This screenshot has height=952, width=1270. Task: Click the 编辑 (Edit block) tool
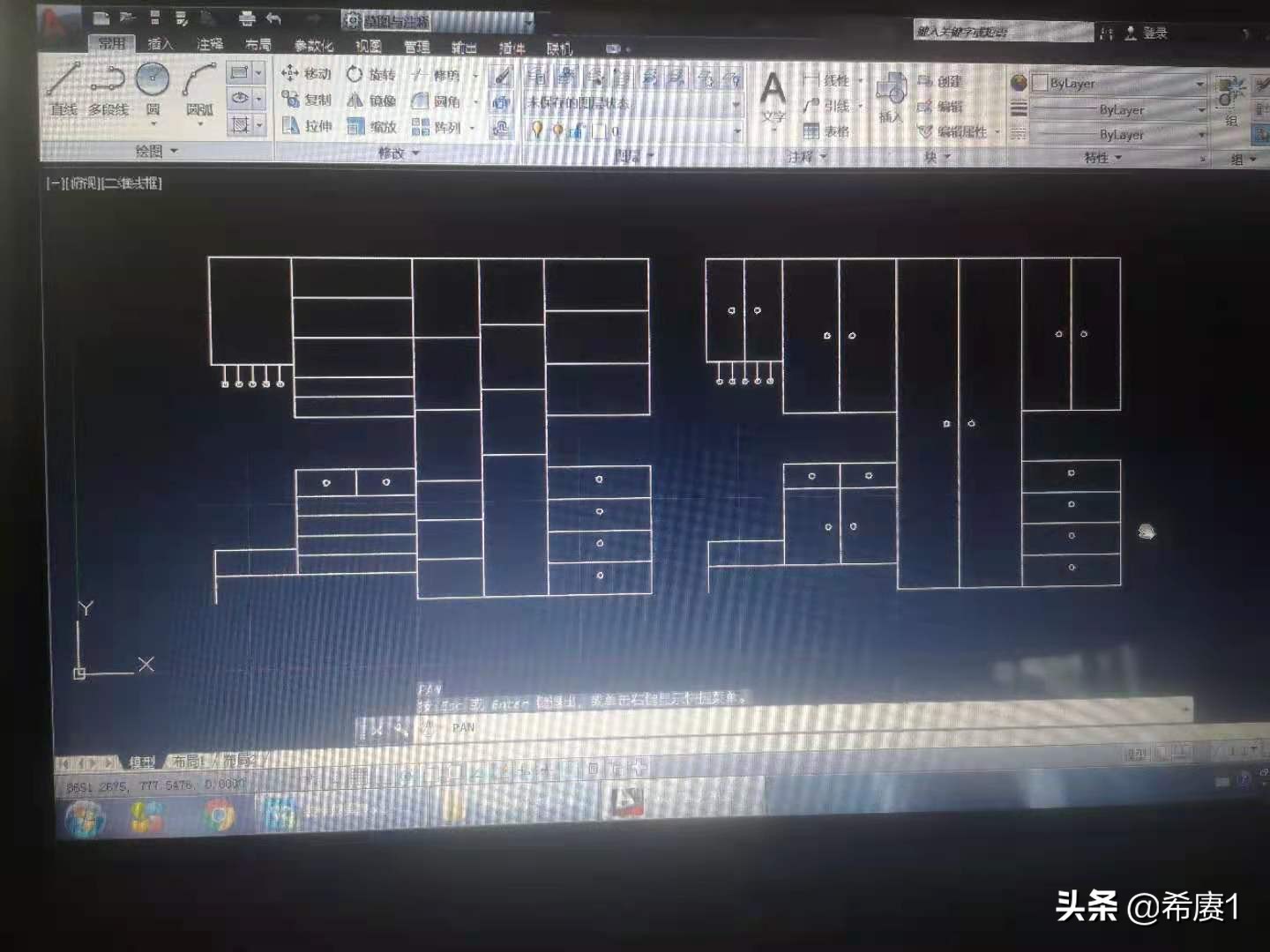pyautogui.click(x=940, y=107)
